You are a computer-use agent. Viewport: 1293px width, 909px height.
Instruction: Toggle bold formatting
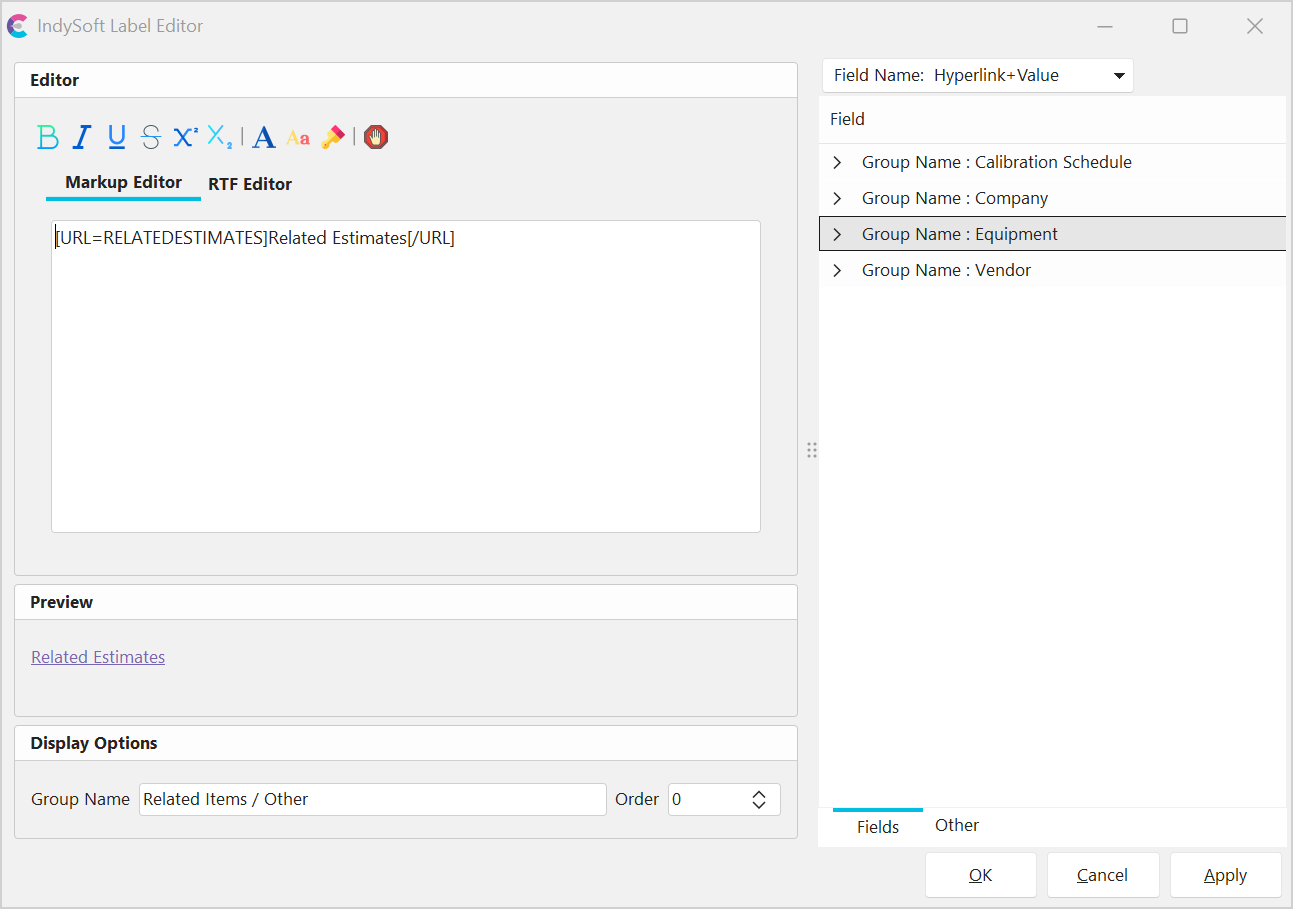click(47, 137)
